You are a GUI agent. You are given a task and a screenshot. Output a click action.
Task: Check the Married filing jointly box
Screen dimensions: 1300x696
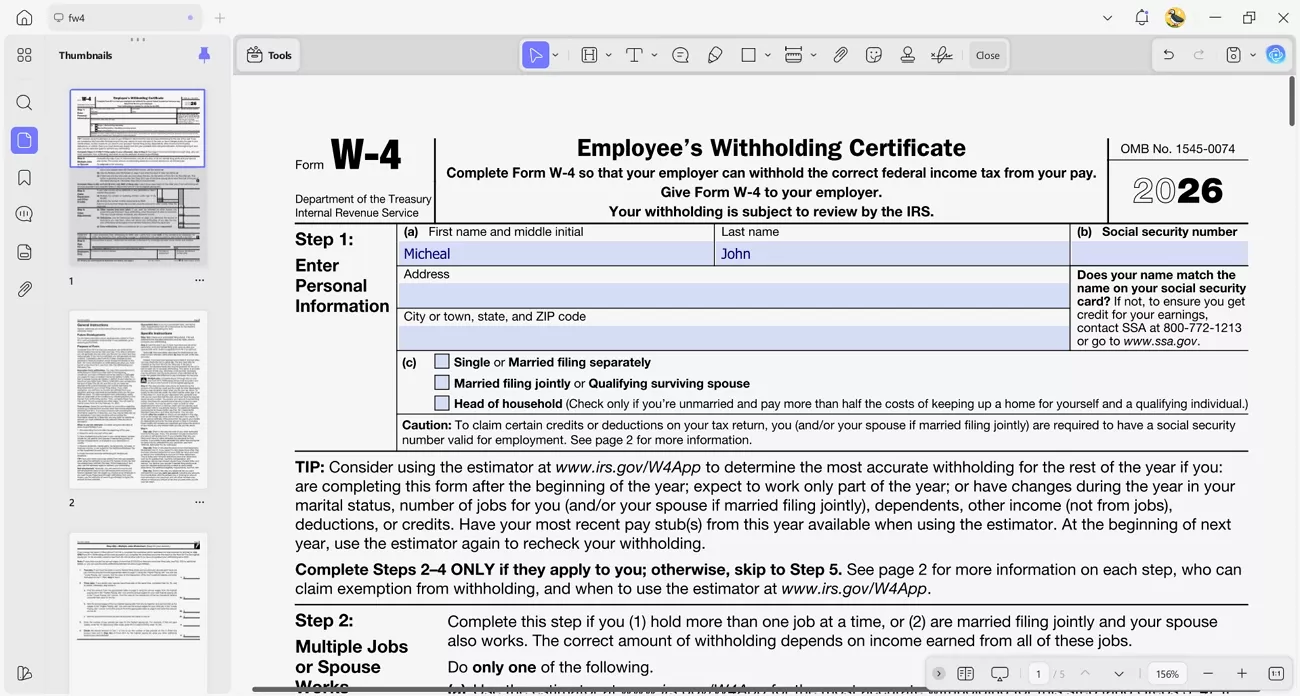442,382
